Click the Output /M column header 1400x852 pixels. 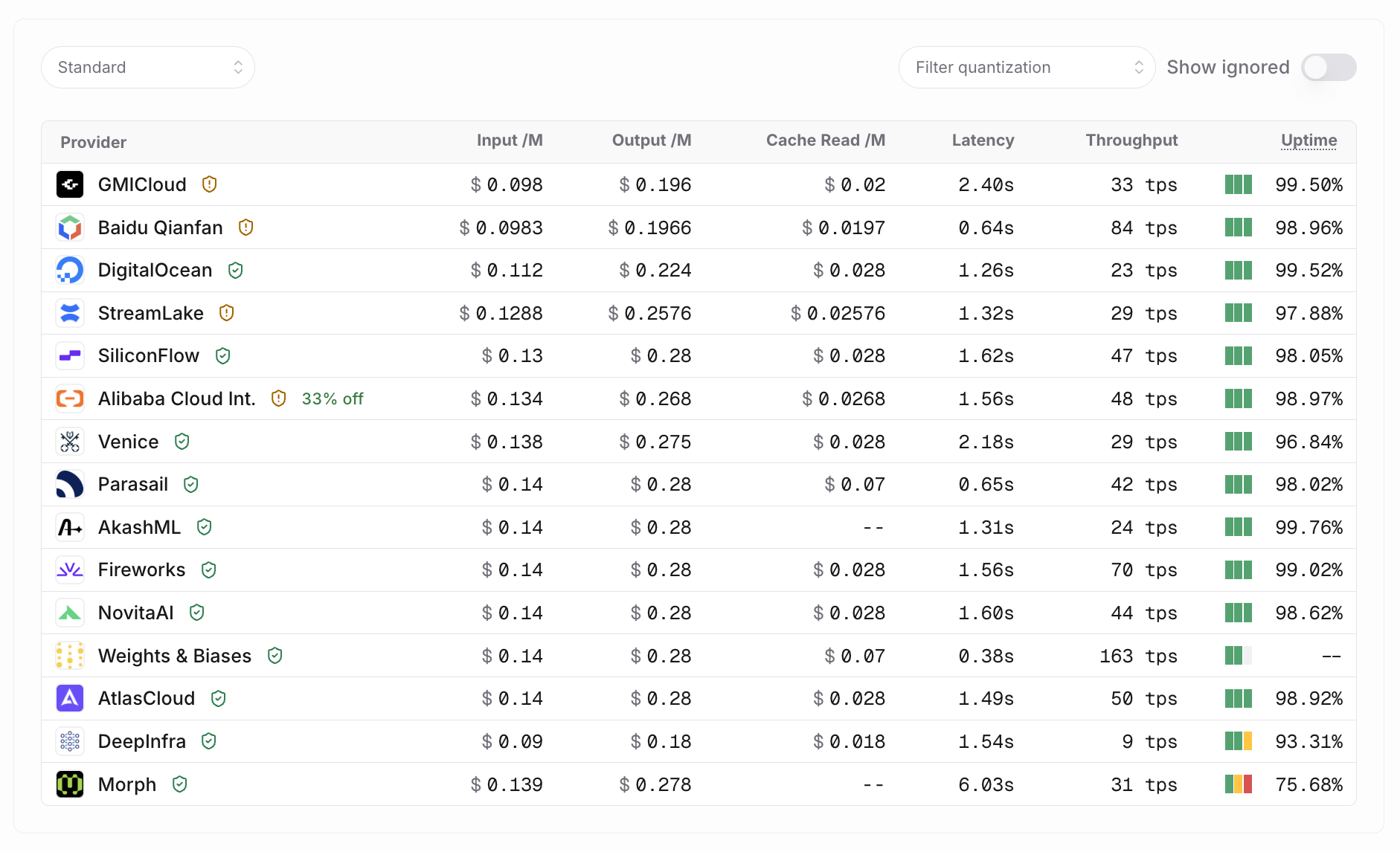point(652,141)
